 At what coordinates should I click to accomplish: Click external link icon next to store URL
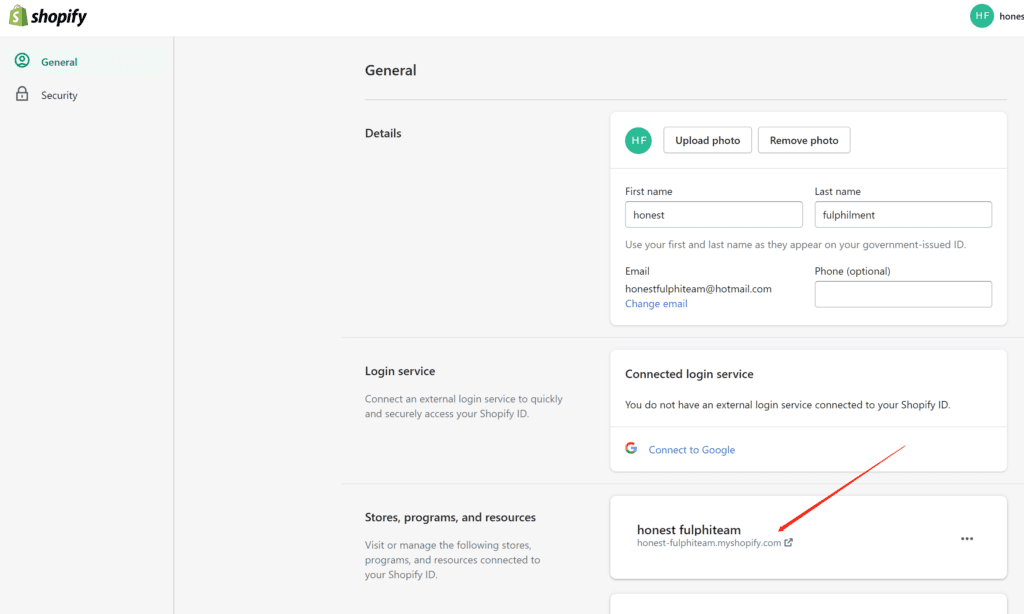(789, 543)
